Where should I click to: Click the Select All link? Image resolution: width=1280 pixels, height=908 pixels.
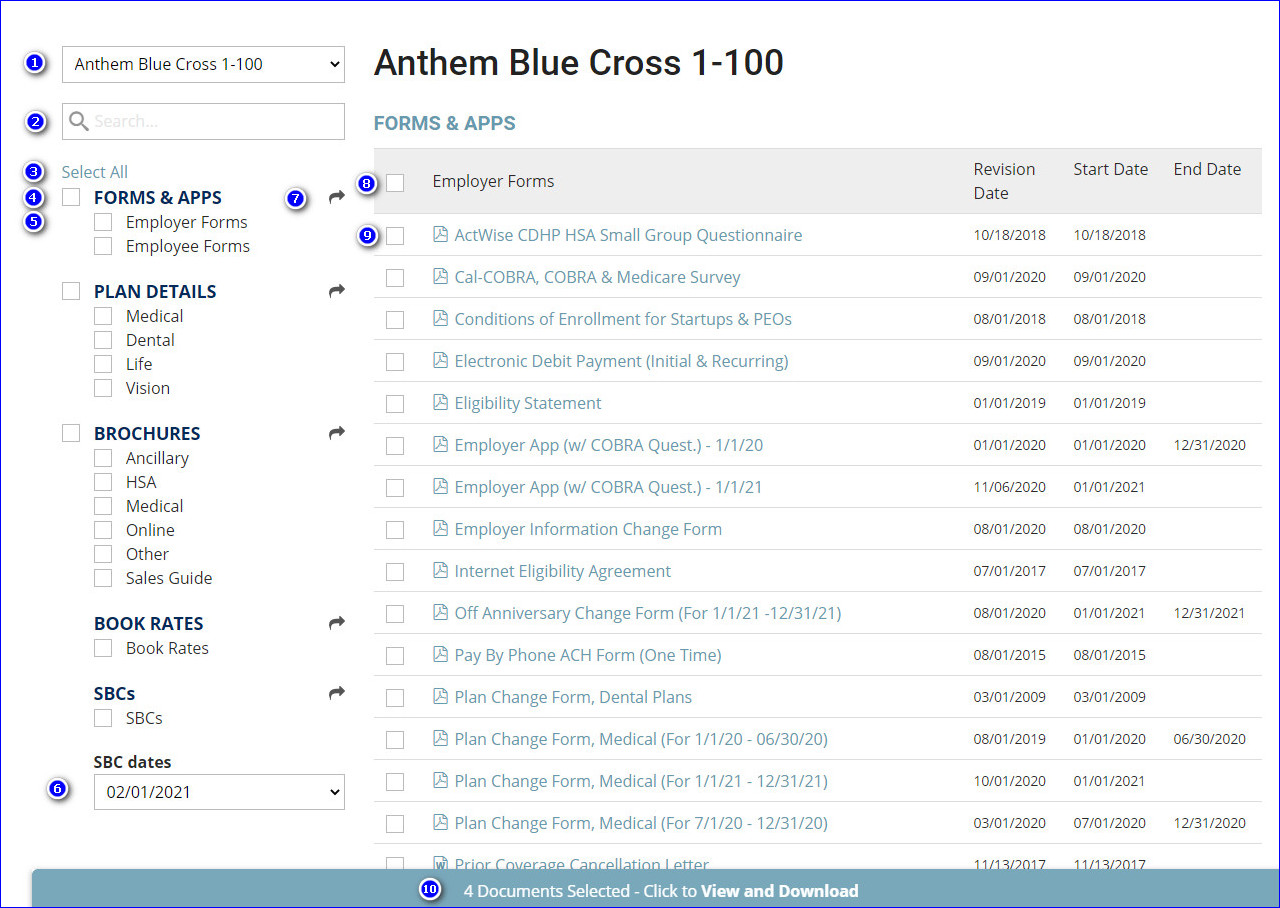click(x=95, y=172)
